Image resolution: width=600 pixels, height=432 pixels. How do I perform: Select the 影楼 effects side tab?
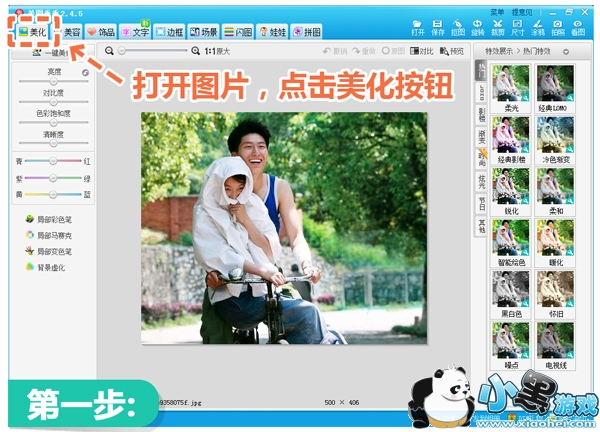coord(481,114)
